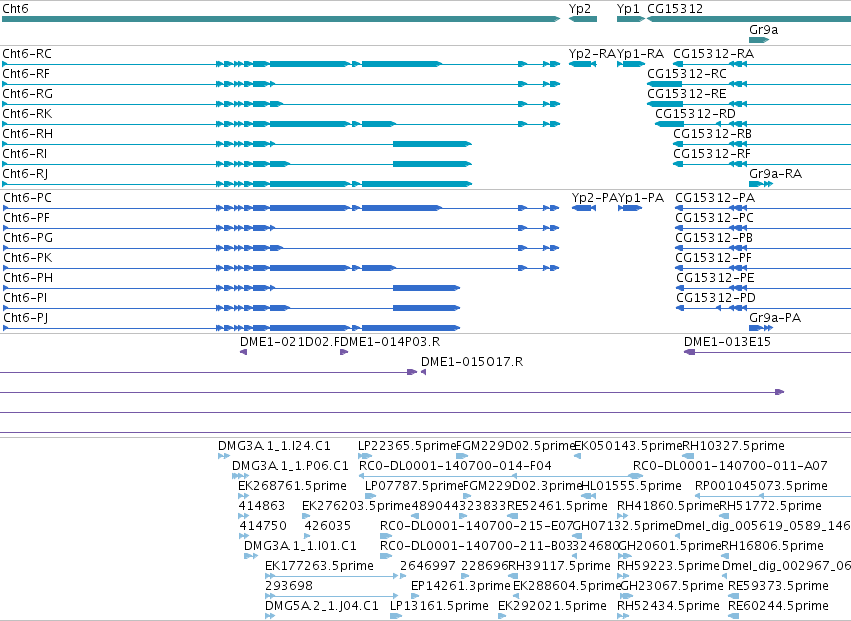Click the RC0-DL0001-140700-014-F04 feature
The height and width of the screenshot is (621, 851).
tap(455, 466)
